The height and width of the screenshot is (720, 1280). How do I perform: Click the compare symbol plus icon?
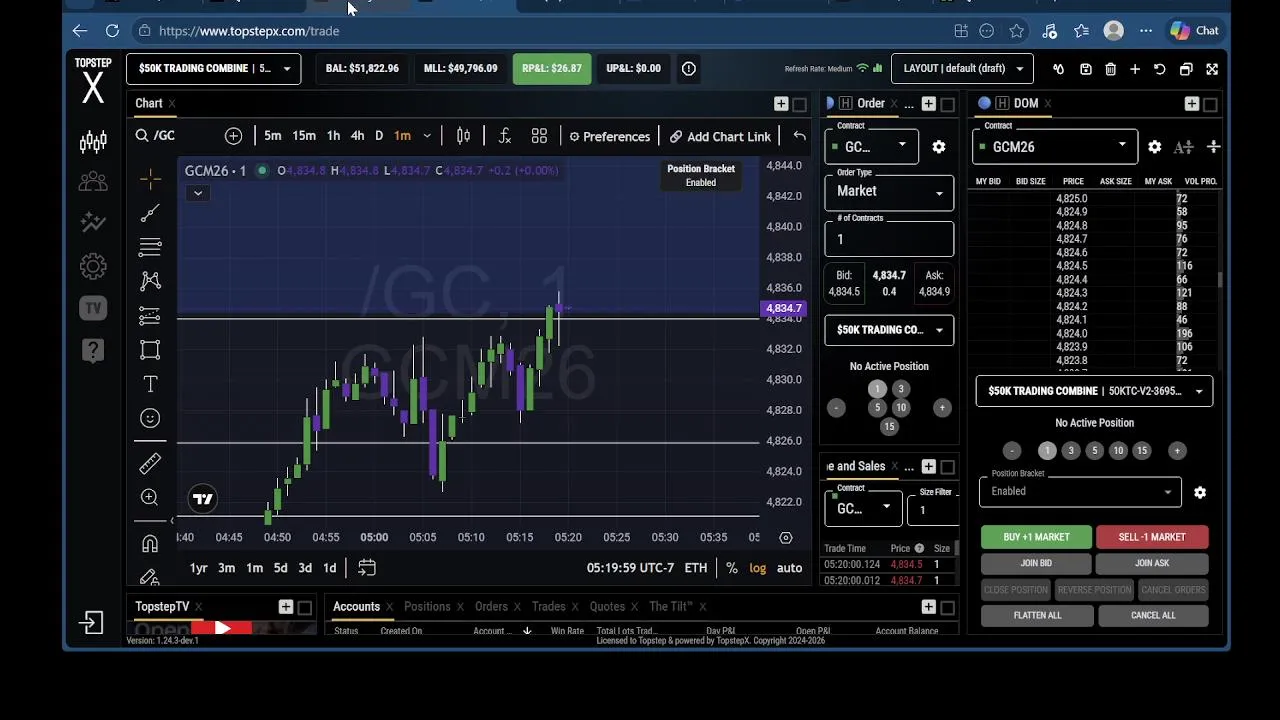pyautogui.click(x=233, y=136)
